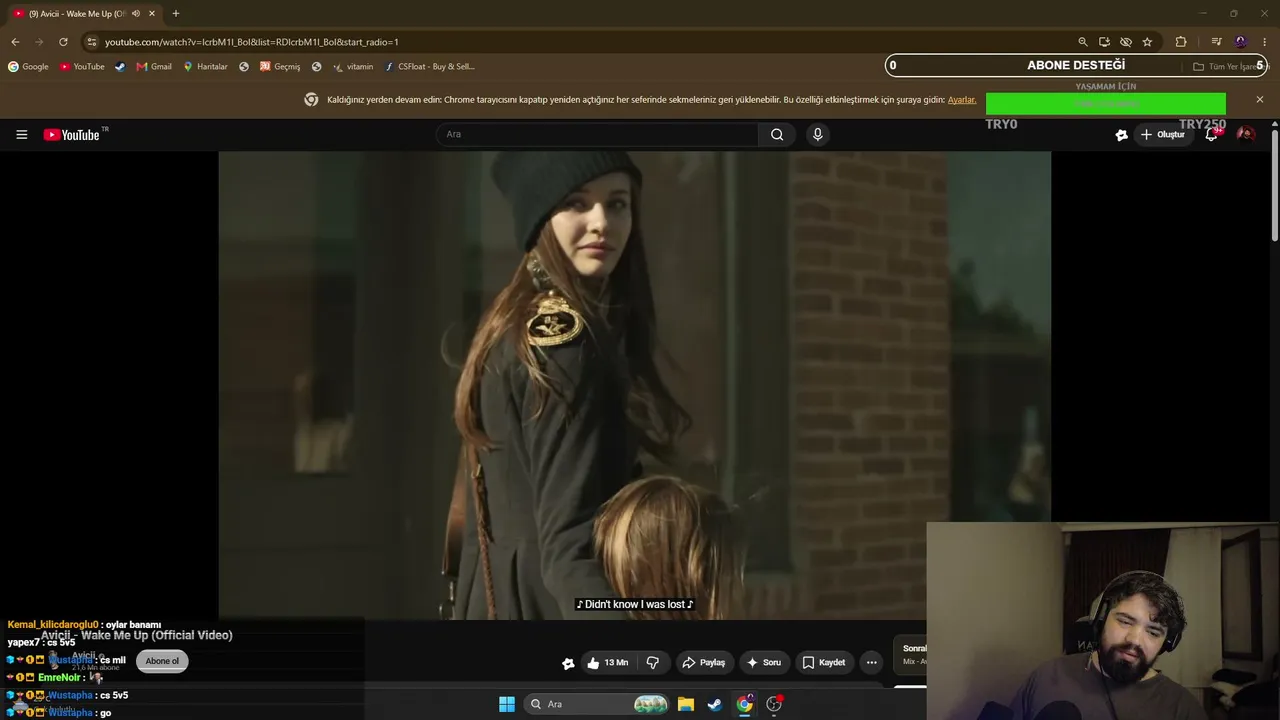The image size is (1280, 720).
Task: Open the Haritalar bookmark
Action: tap(205, 67)
